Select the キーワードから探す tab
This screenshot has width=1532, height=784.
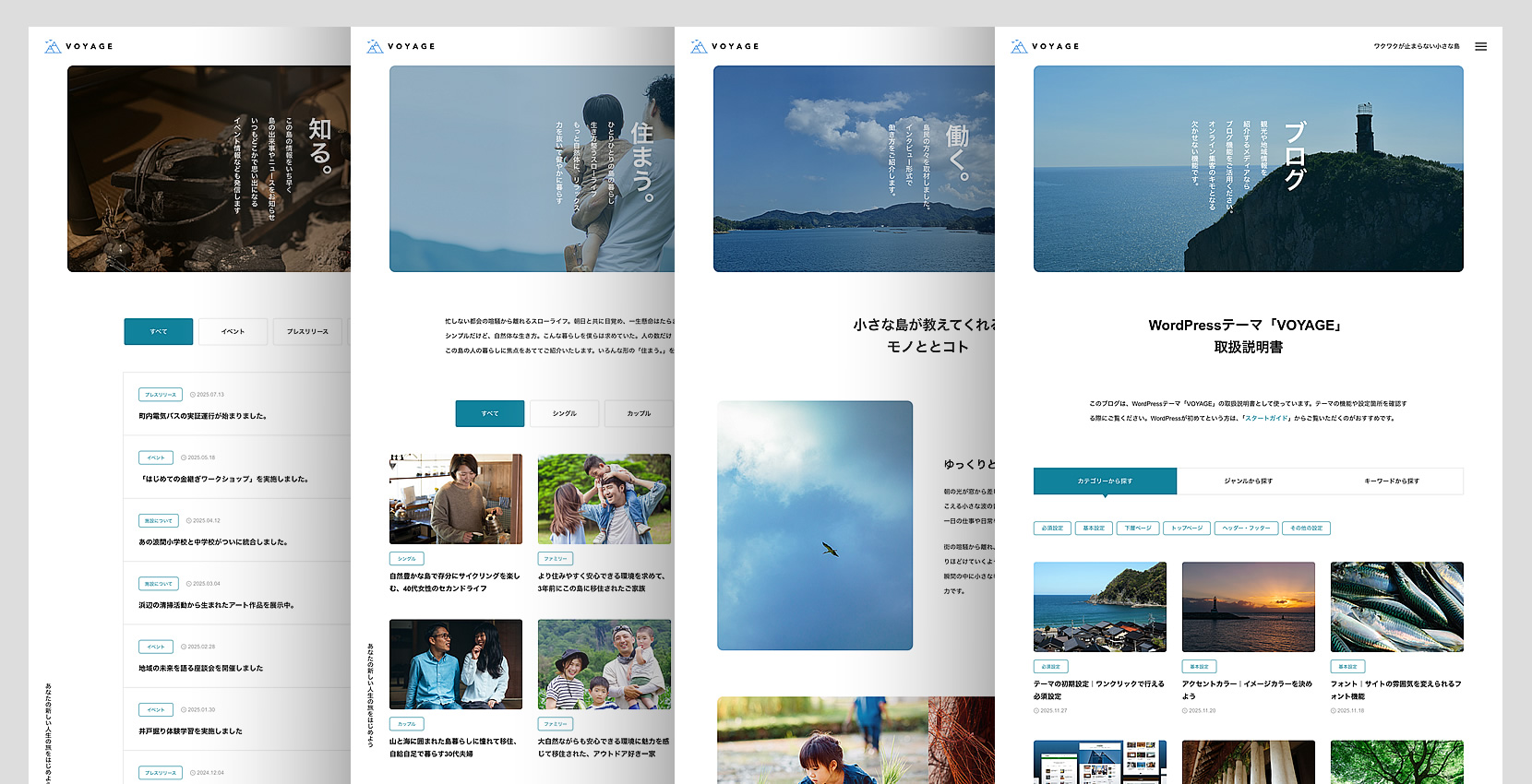click(x=1391, y=481)
